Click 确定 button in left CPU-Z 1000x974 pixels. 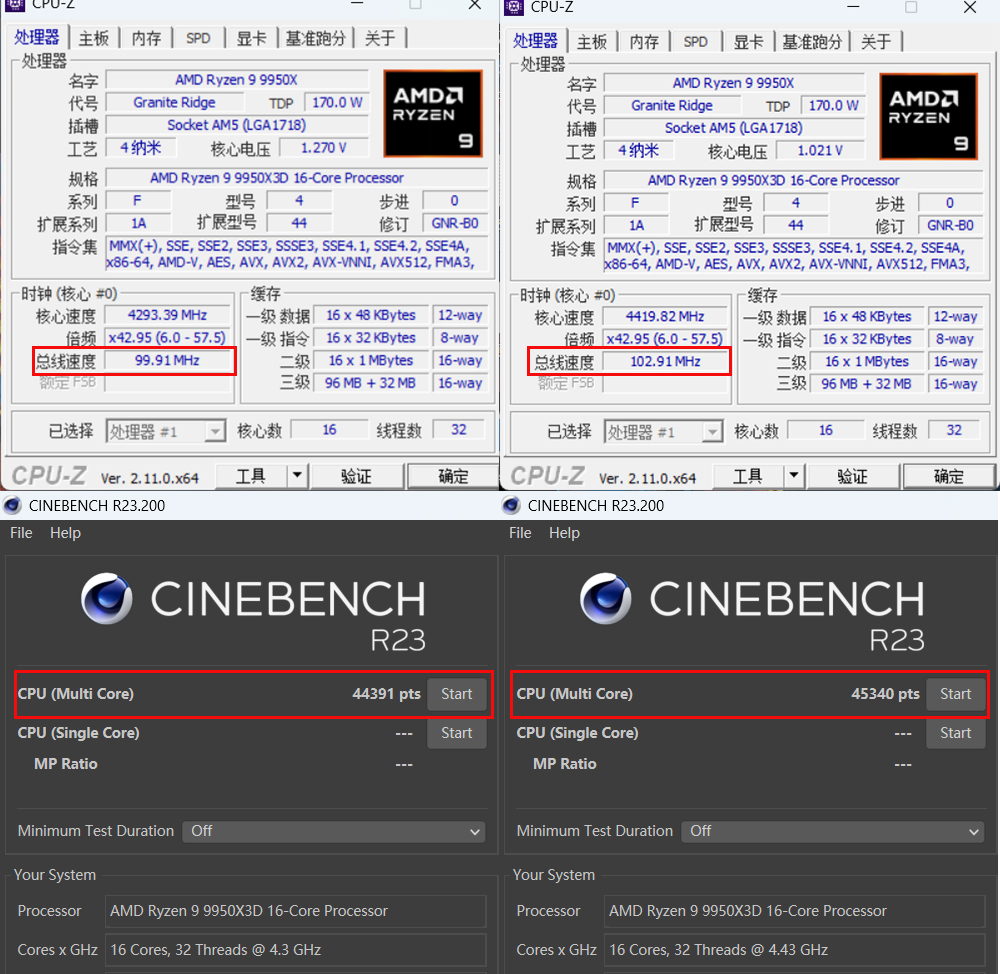[453, 476]
